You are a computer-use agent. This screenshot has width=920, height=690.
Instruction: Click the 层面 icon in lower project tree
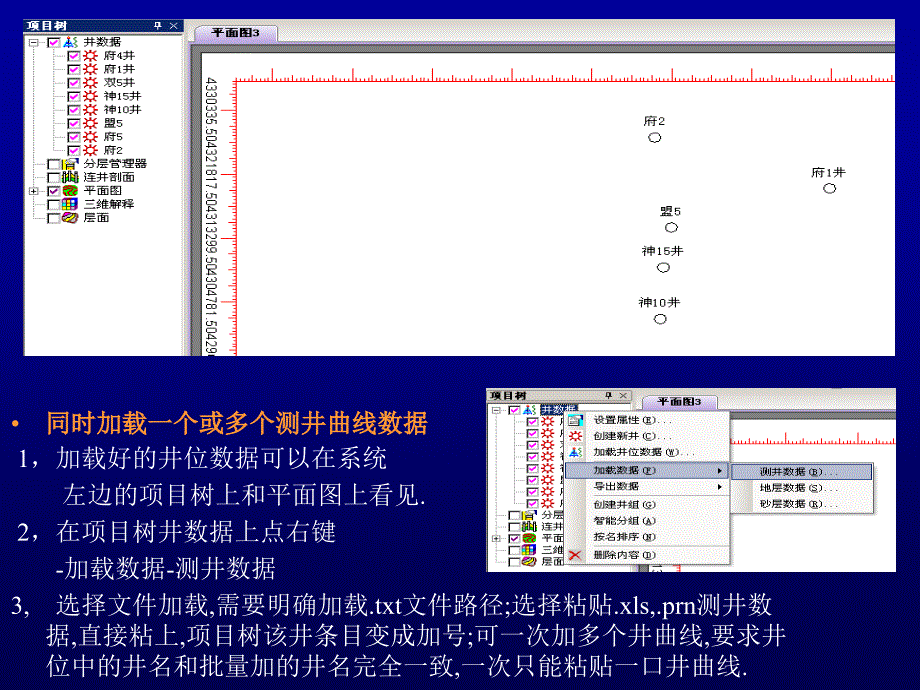click(529, 562)
